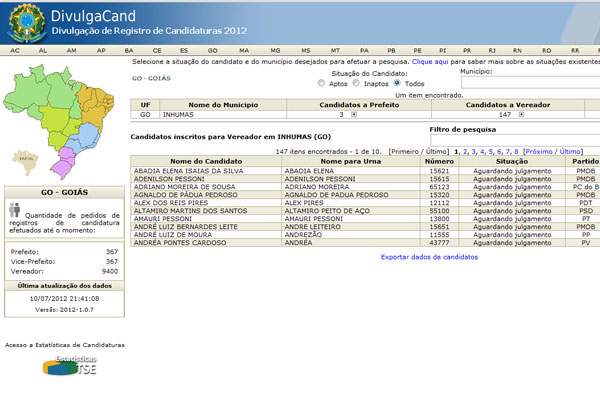The image size is (600, 402).
Task: Open the PA state menu
Action: point(364,50)
